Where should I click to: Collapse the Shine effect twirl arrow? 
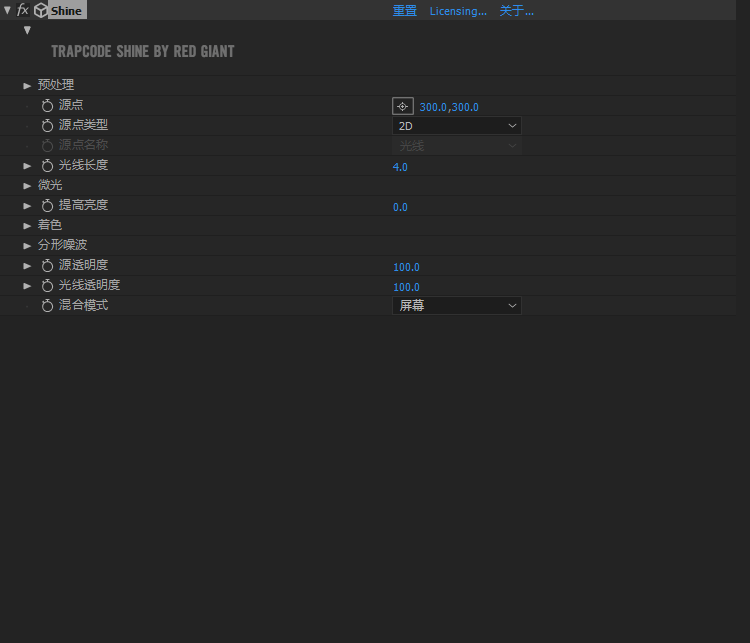[x=7, y=10]
